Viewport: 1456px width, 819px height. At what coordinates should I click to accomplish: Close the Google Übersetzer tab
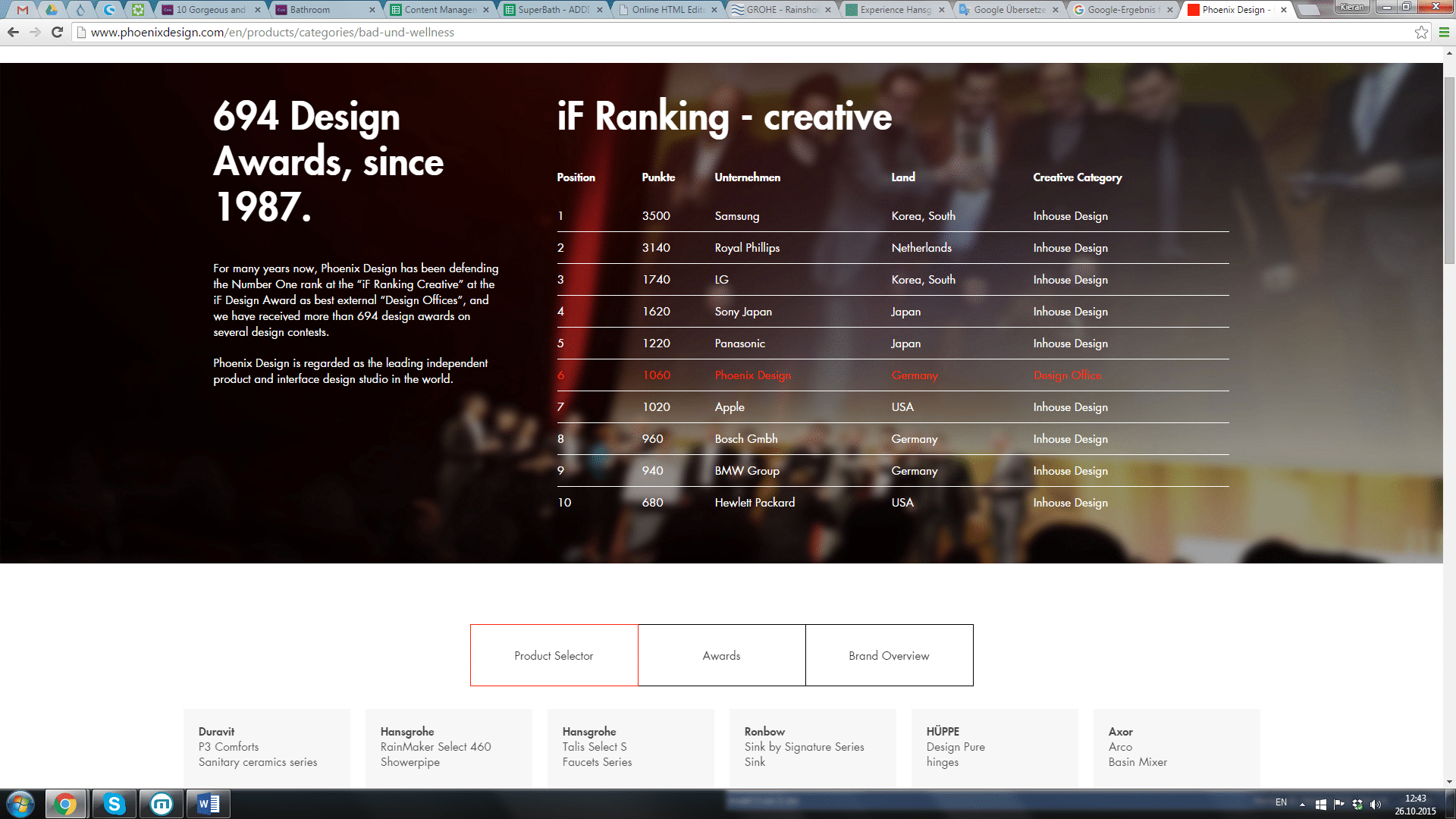(1055, 10)
